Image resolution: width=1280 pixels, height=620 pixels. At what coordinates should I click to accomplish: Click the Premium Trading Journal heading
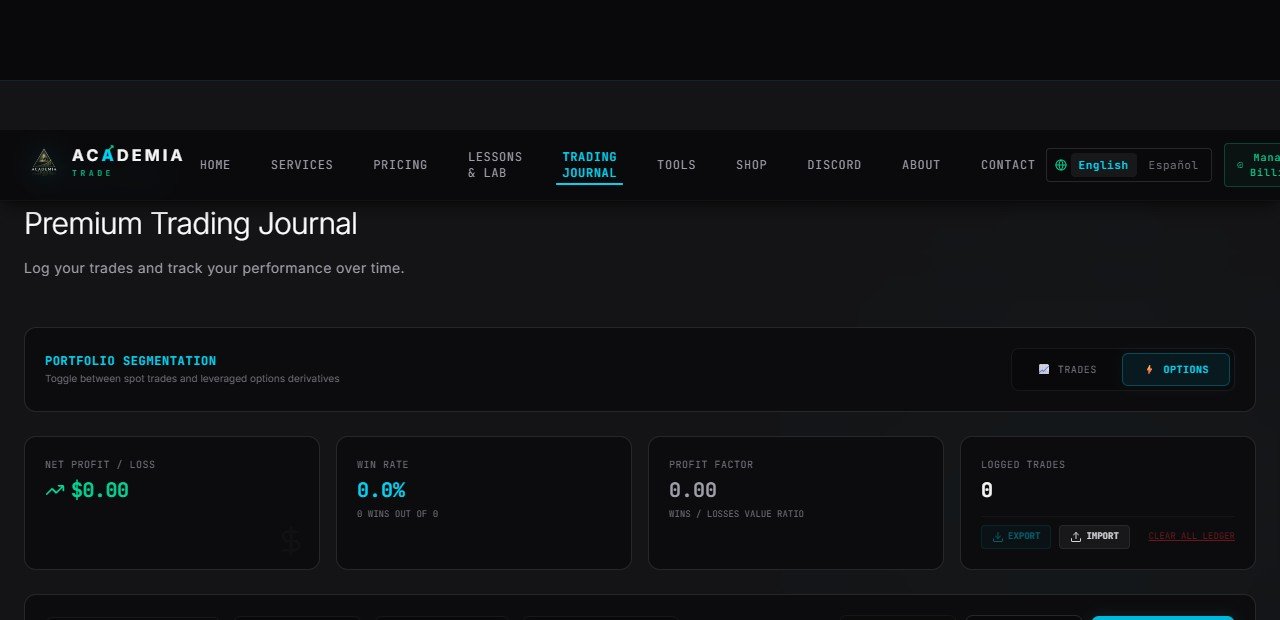click(x=190, y=224)
